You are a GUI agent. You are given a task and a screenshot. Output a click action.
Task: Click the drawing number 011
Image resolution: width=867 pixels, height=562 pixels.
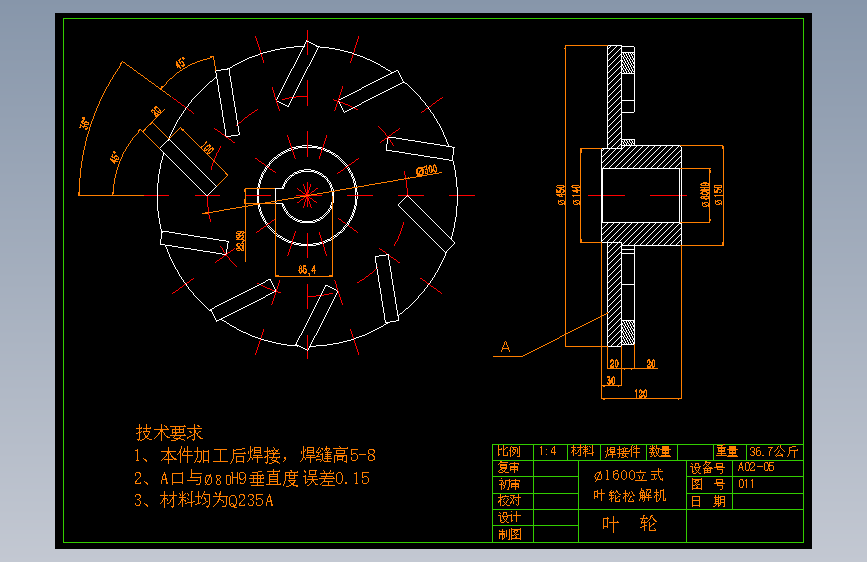(x=746, y=484)
